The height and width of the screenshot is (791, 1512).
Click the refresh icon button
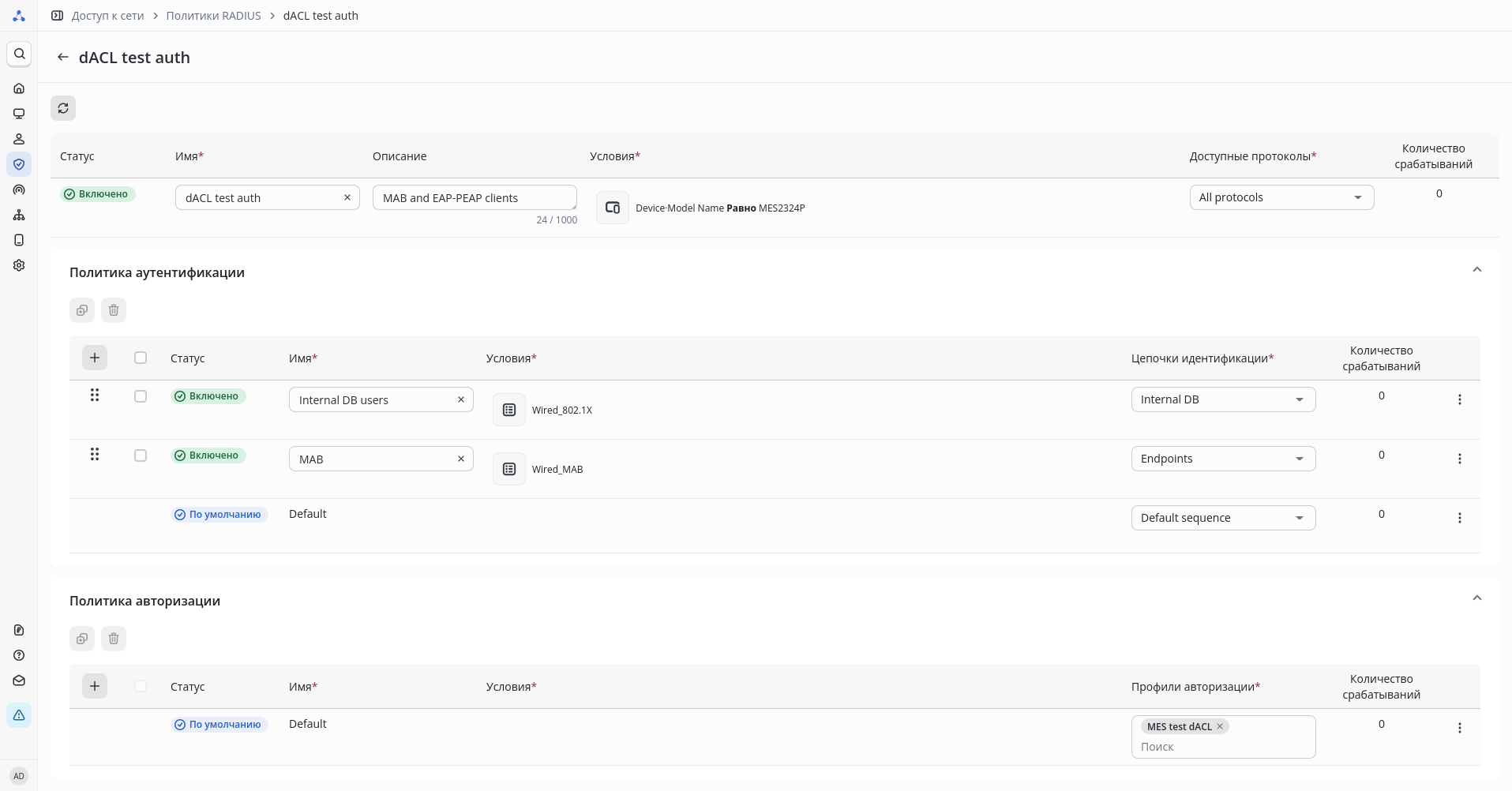point(63,108)
